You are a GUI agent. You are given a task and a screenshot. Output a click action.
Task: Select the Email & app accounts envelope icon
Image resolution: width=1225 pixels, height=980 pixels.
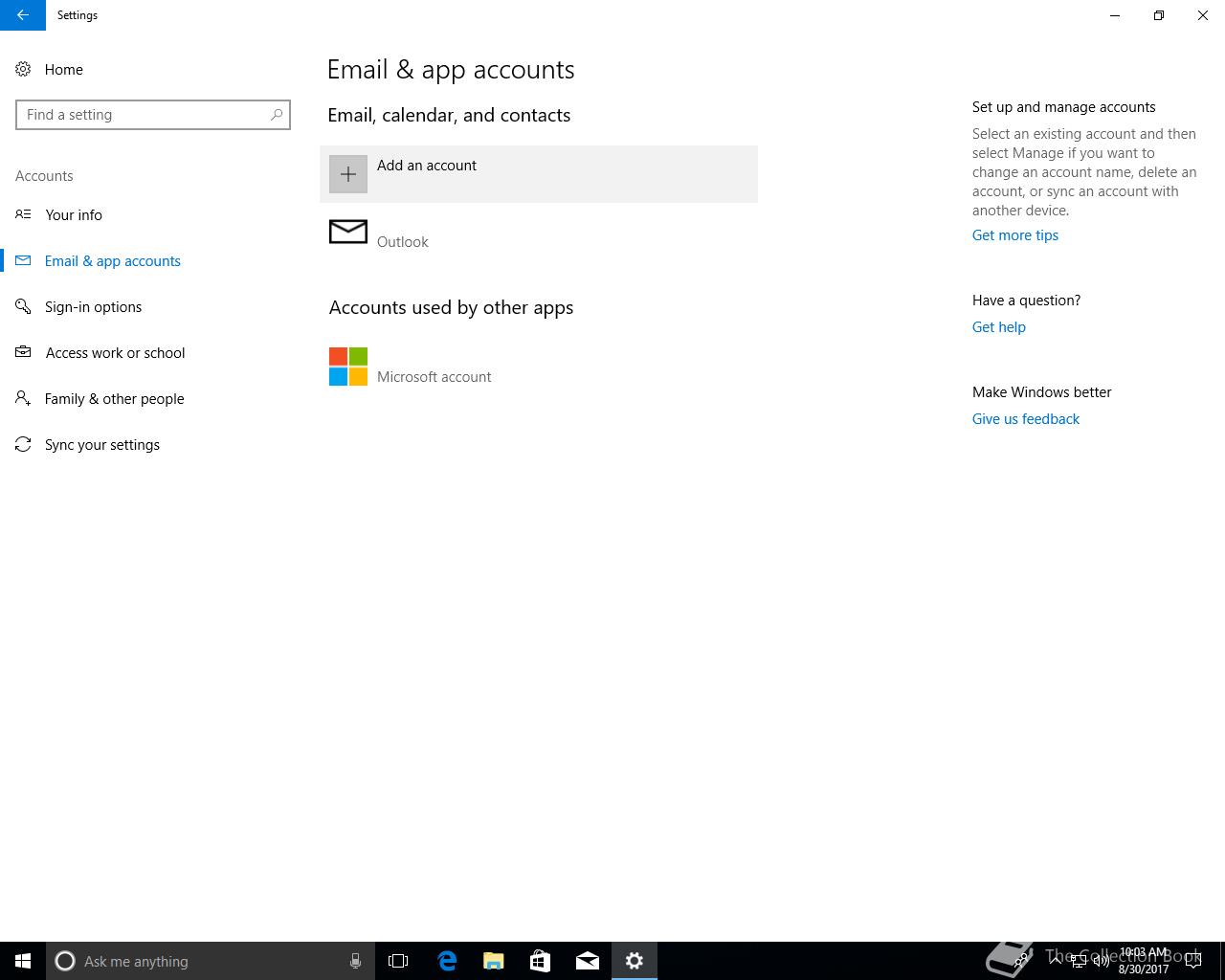23,260
